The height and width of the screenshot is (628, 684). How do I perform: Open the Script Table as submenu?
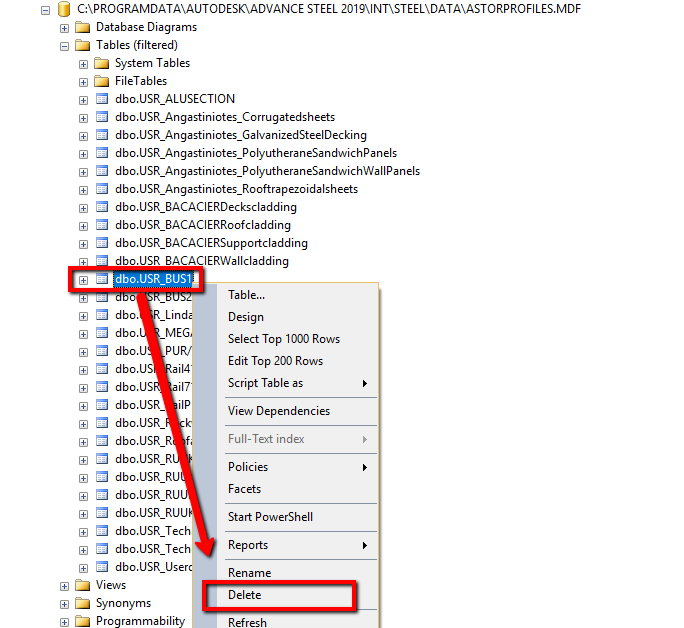tap(297, 383)
